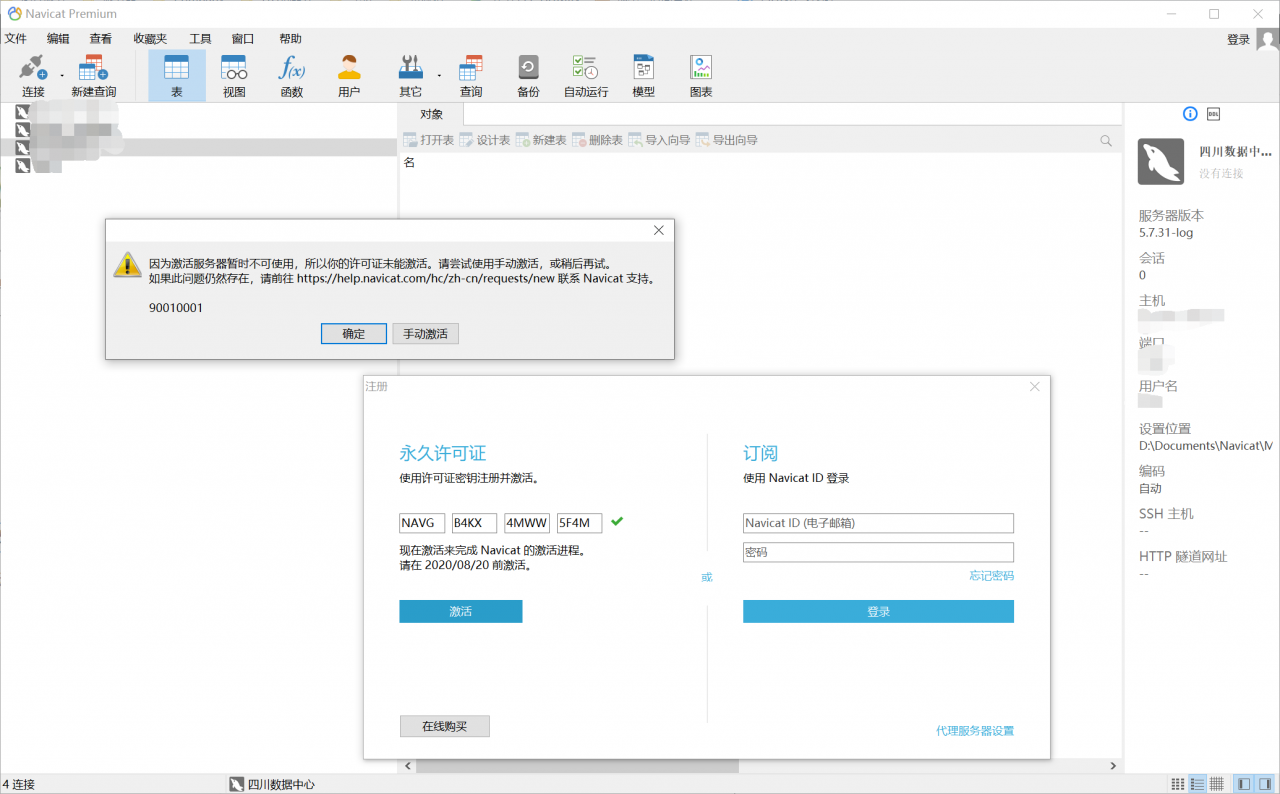Select the 函数 (Functions) icon
The image size is (1280, 794).
[x=291, y=74]
